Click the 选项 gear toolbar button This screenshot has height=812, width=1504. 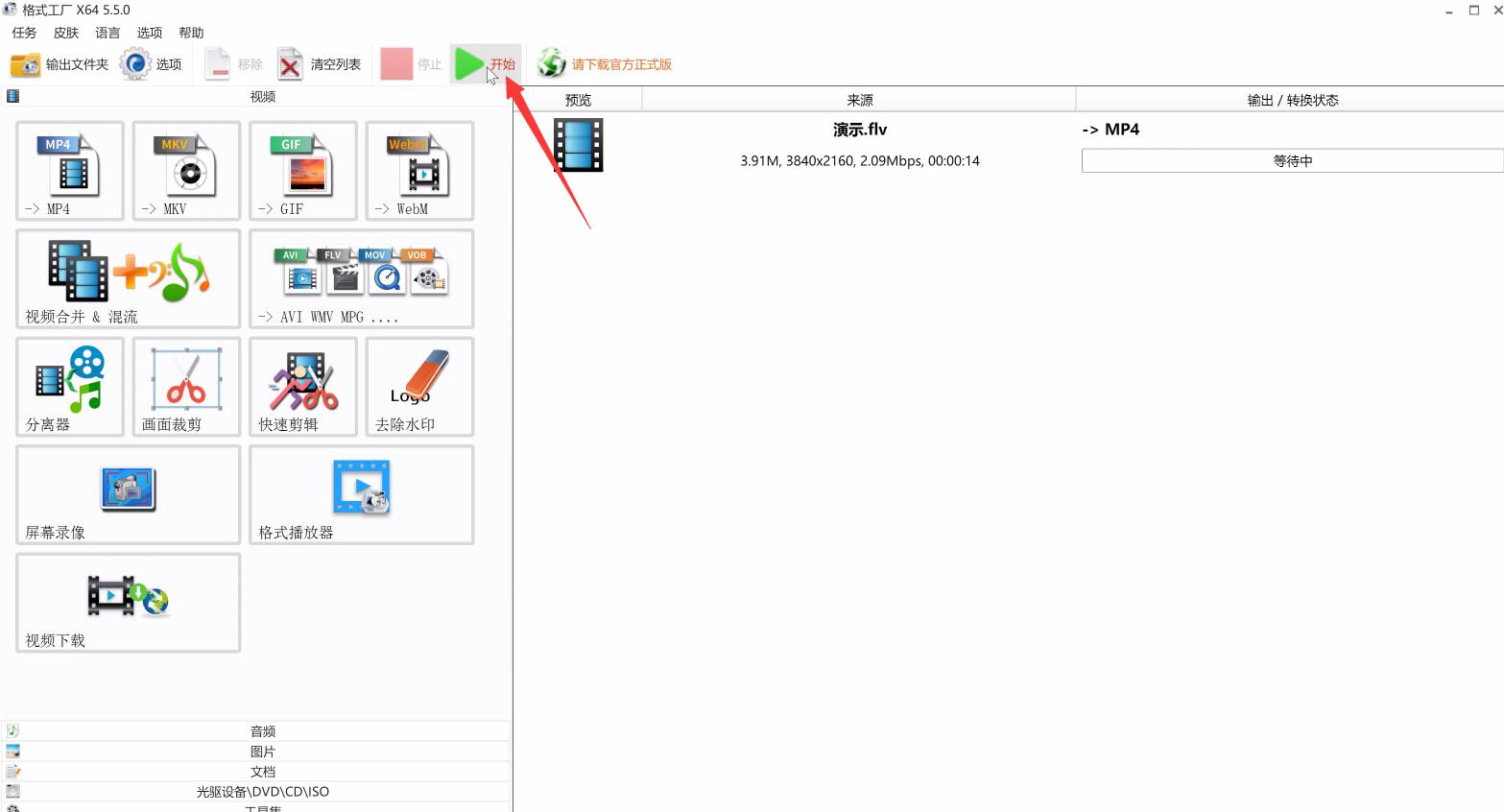tap(151, 64)
